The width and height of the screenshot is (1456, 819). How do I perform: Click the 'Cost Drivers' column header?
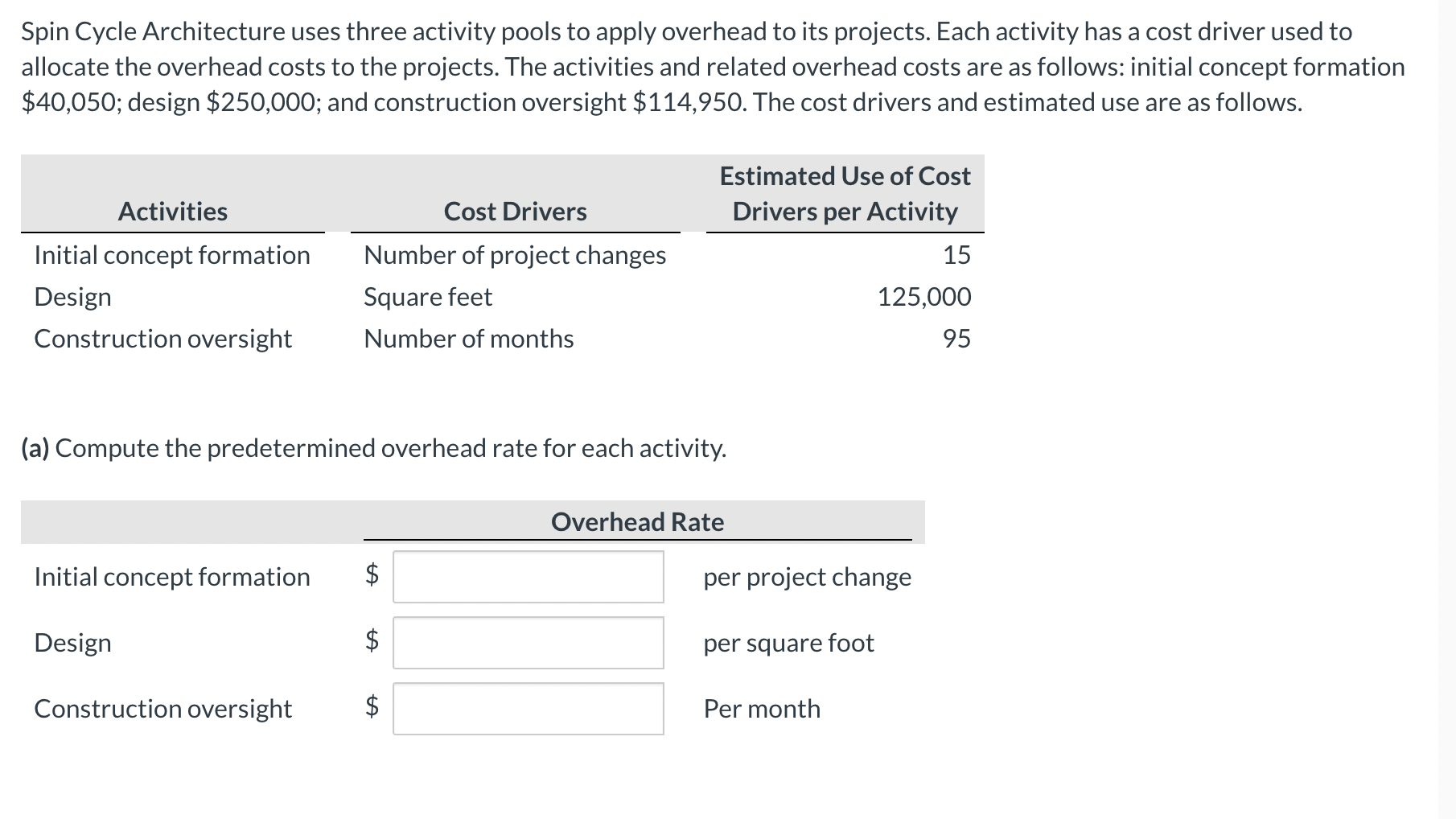(x=516, y=212)
